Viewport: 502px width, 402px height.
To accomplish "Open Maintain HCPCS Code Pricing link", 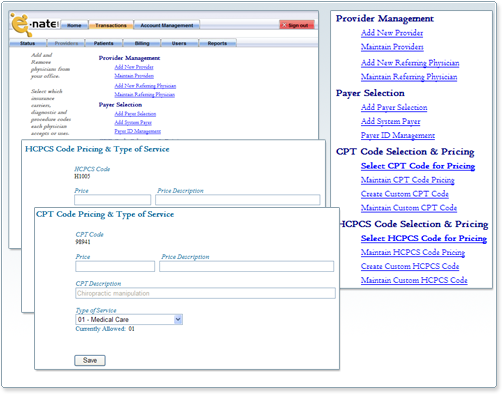I will pos(413,252).
